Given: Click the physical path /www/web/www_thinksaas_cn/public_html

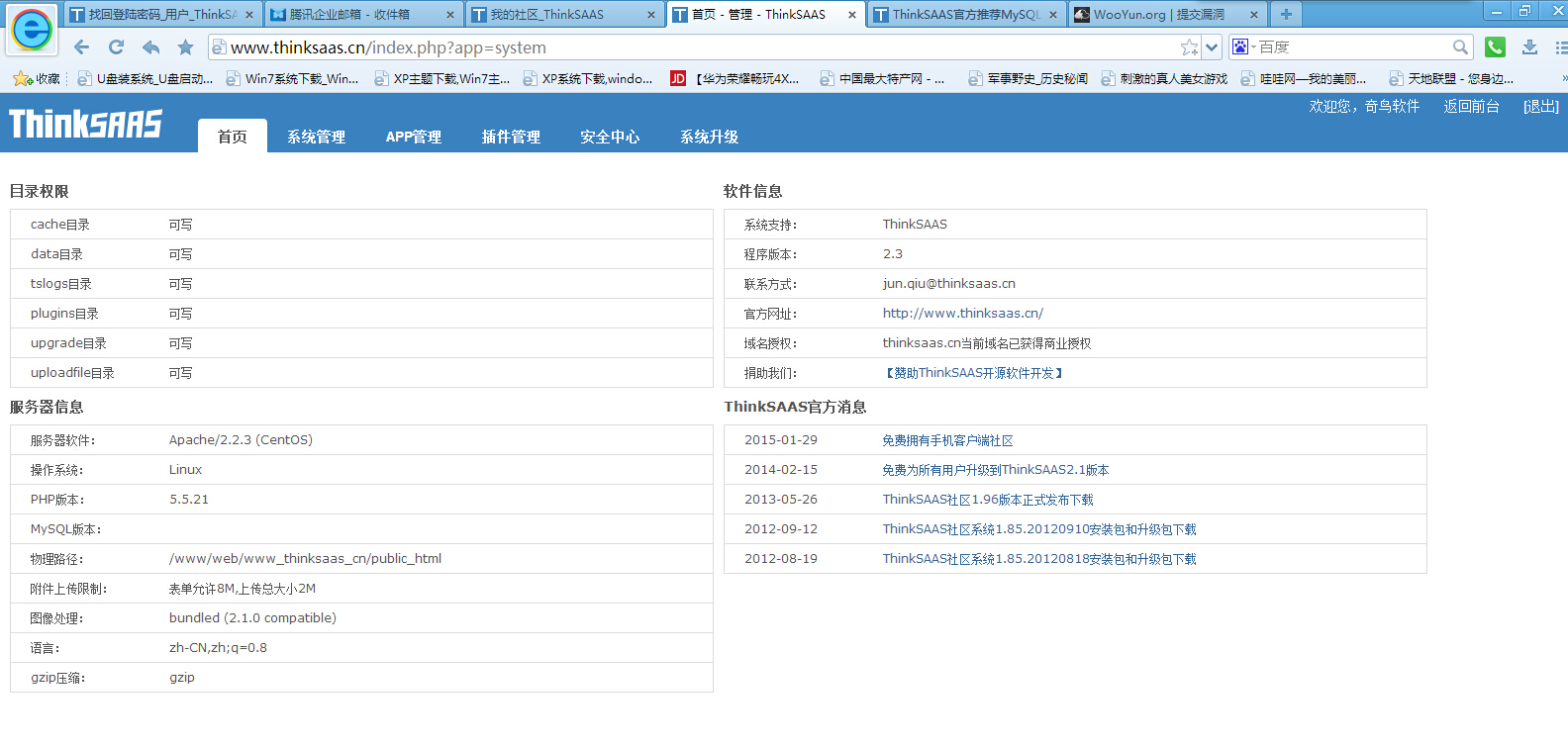Looking at the screenshot, I should pyautogui.click(x=305, y=559).
